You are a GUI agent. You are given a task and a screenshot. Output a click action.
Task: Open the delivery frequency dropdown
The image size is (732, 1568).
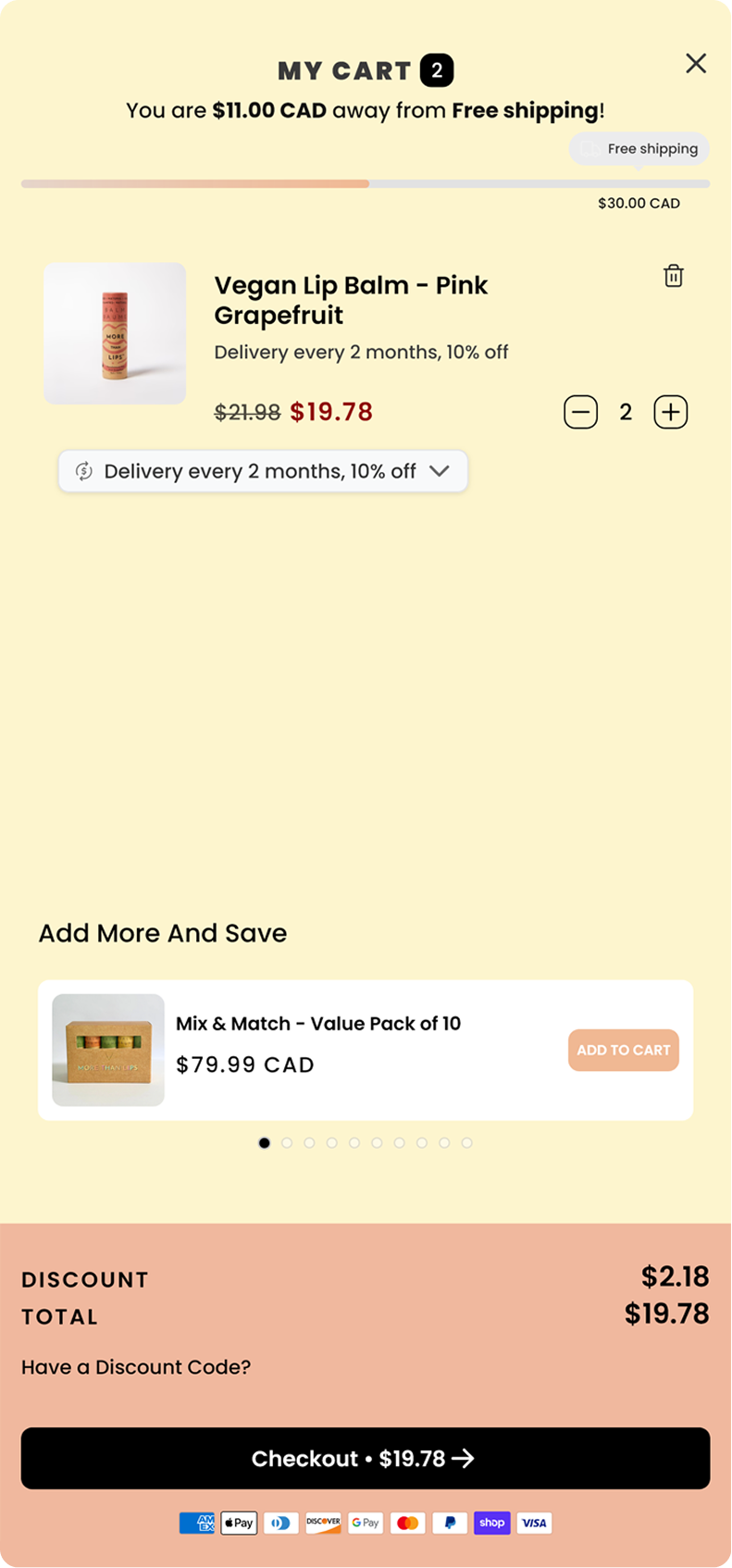263,471
